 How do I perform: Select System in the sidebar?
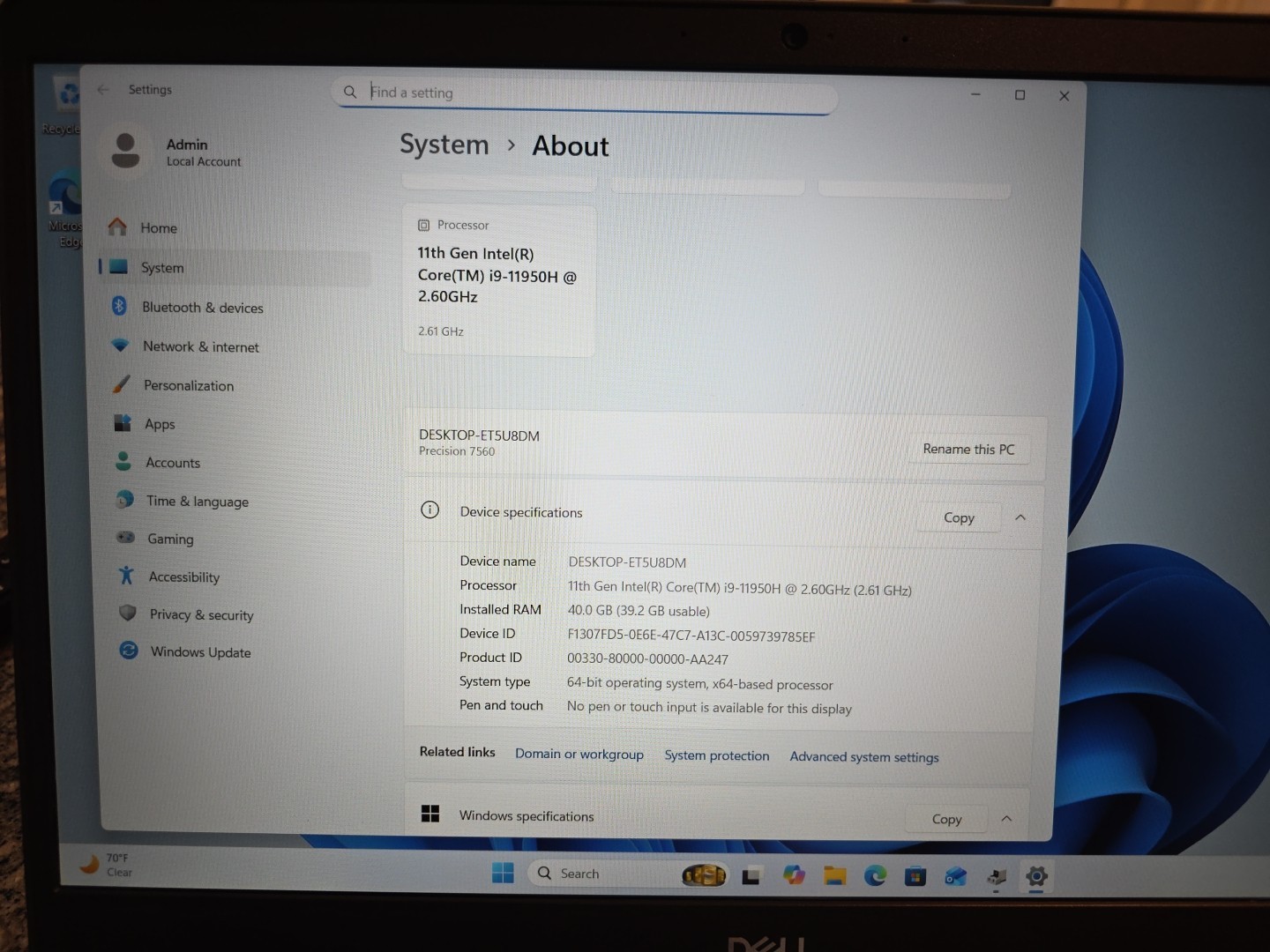coord(234,268)
